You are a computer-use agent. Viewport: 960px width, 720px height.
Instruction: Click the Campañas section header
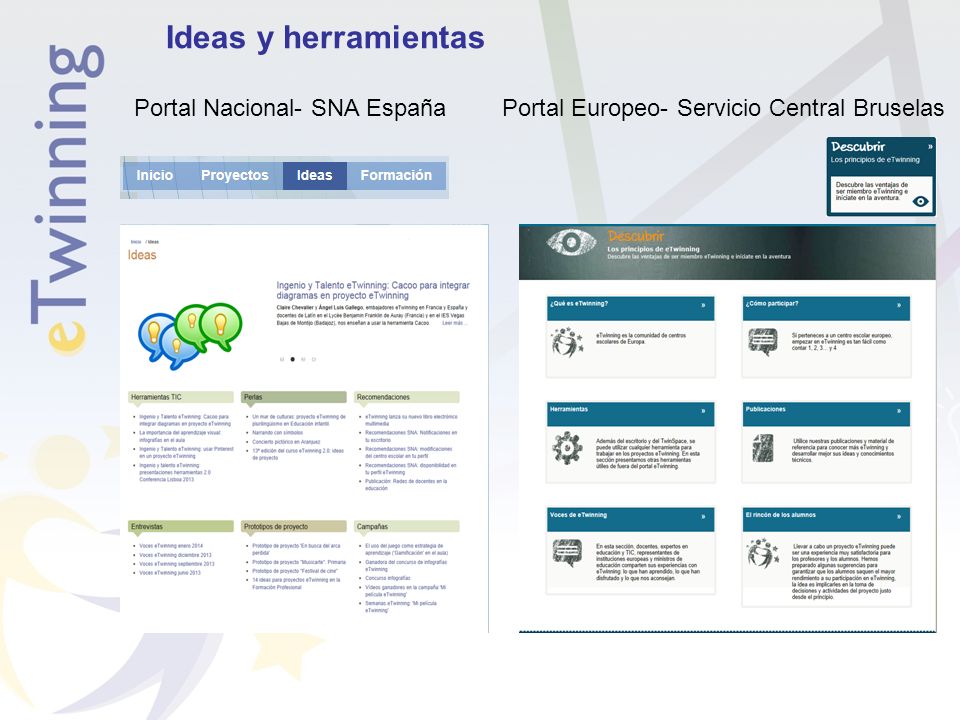pyautogui.click(x=407, y=527)
